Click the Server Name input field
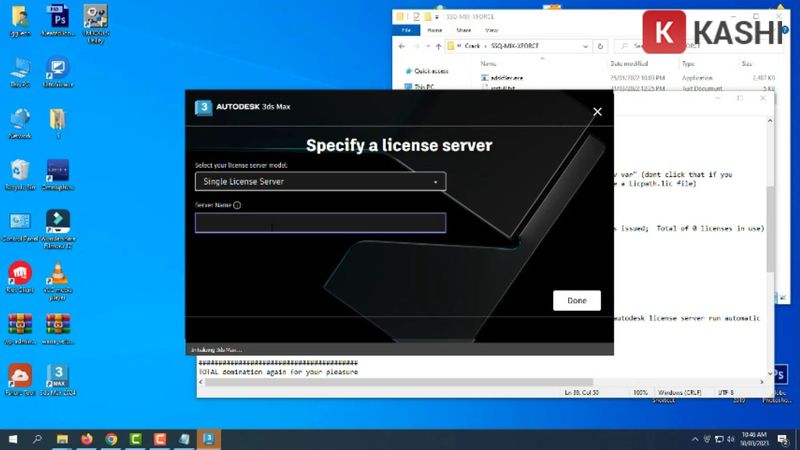 tap(320, 223)
